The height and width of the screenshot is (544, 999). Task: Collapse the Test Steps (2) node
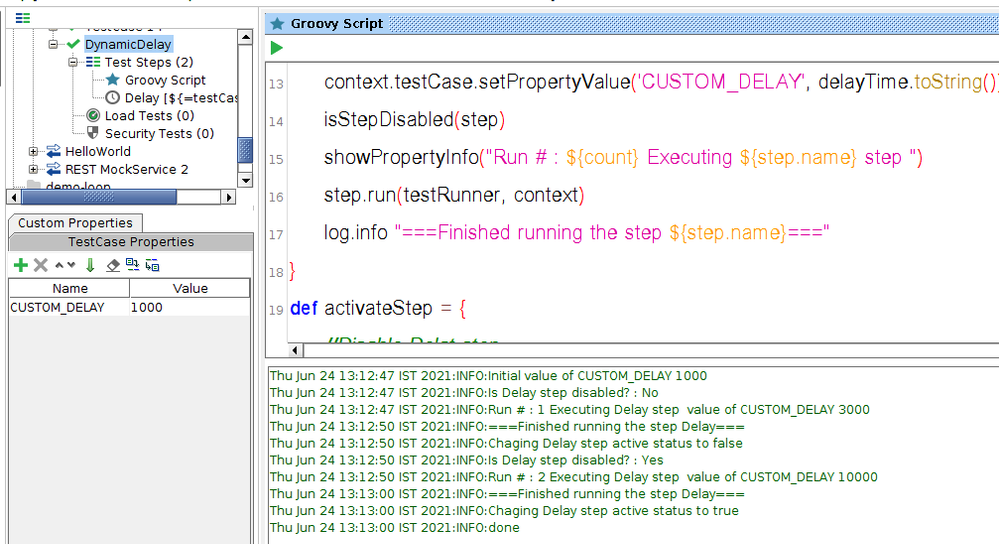(74, 62)
